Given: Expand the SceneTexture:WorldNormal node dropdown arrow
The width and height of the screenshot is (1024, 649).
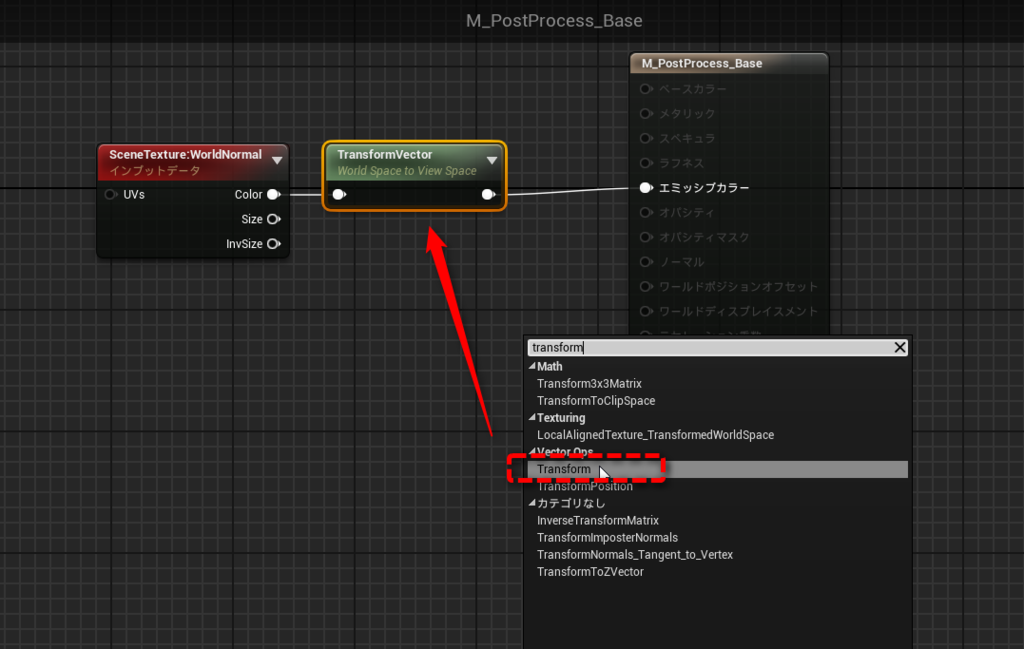Looking at the screenshot, I should [278, 161].
